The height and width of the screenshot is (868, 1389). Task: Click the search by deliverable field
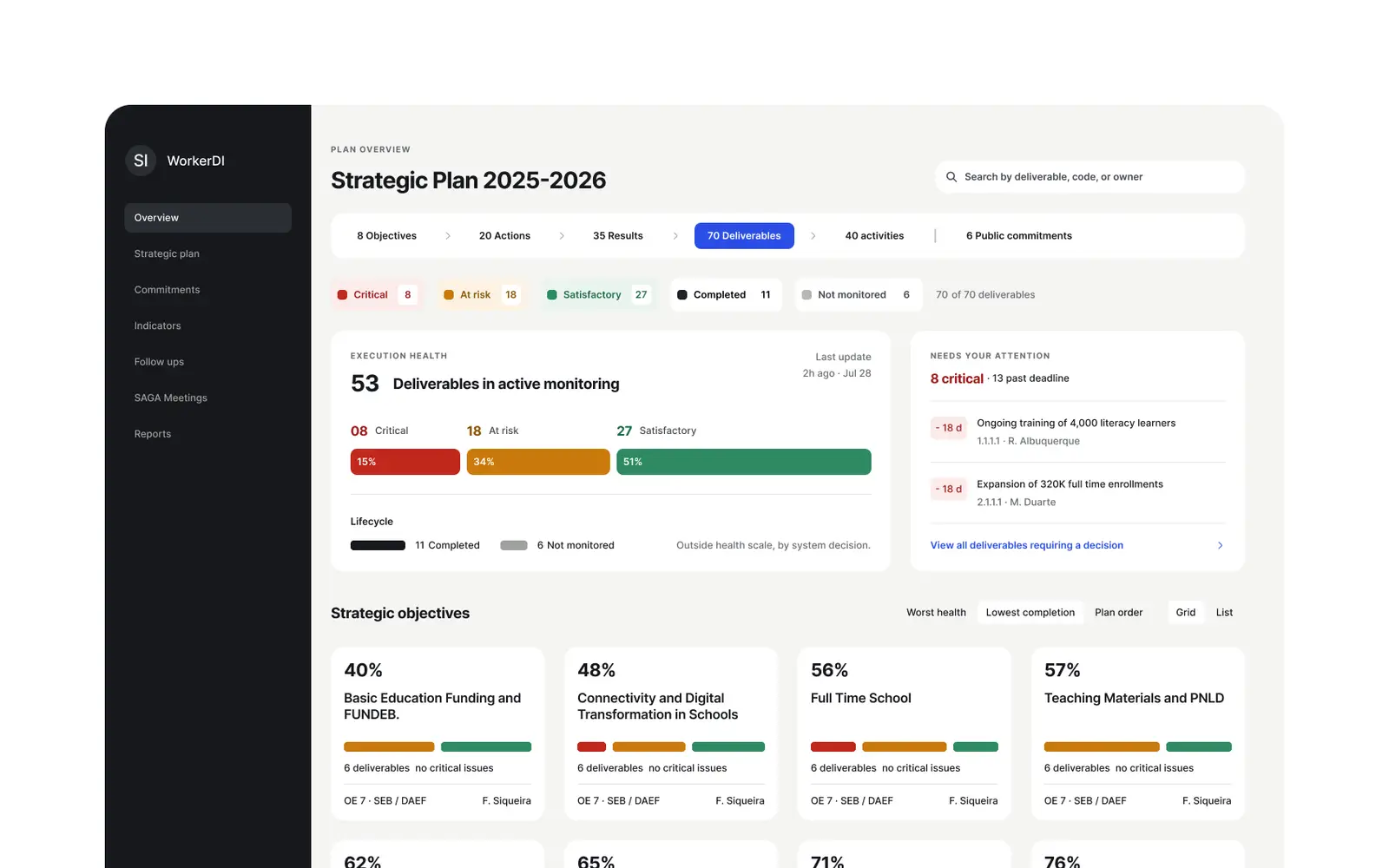1089,177
